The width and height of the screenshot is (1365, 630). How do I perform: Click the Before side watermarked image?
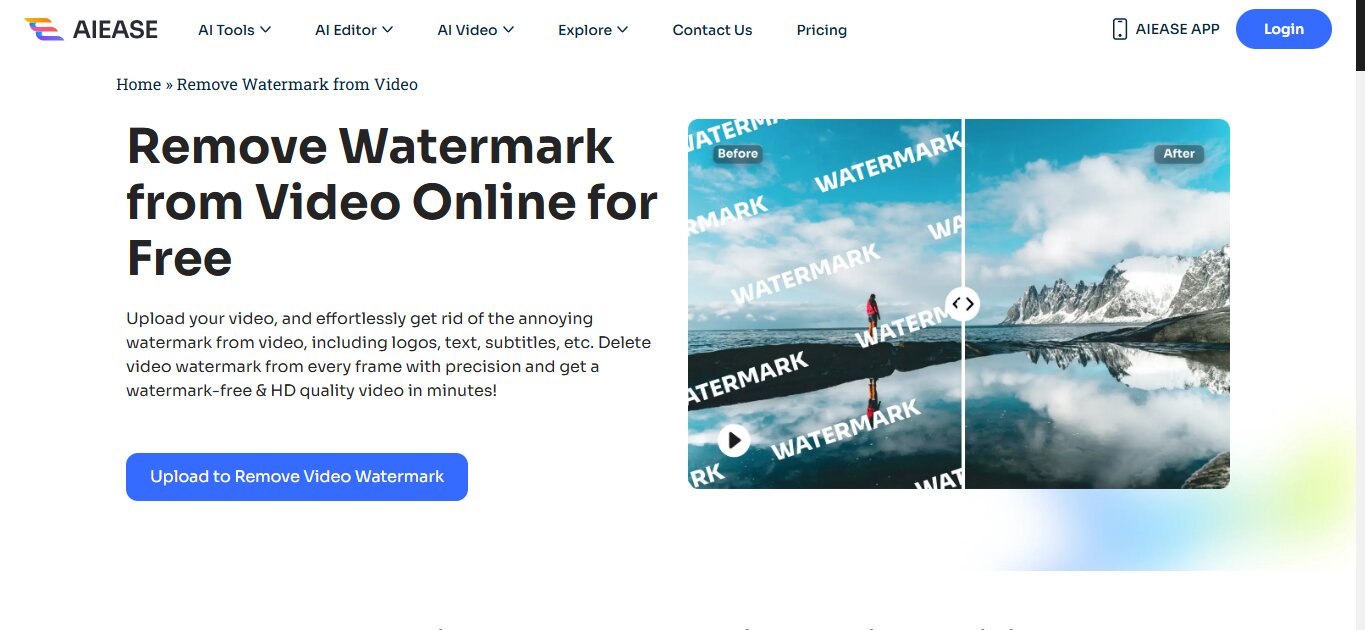(x=824, y=304)
